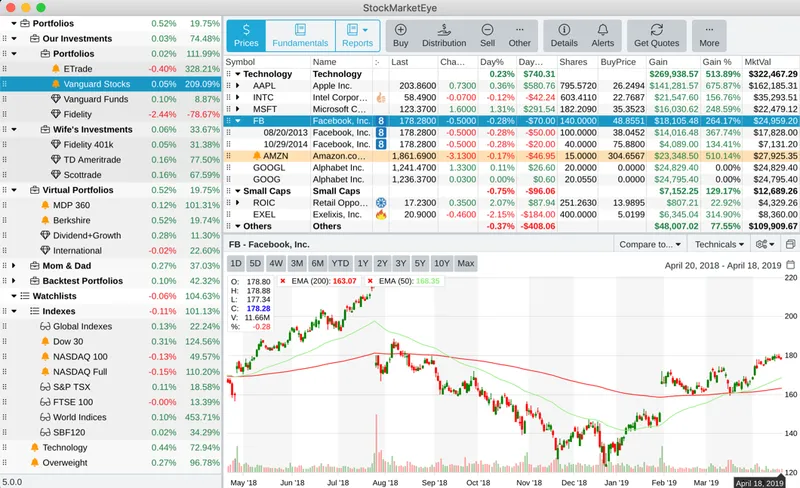Screen dimensions: 800x488
Task: Open the date range calendar icon
Action: tap(790, 265)
